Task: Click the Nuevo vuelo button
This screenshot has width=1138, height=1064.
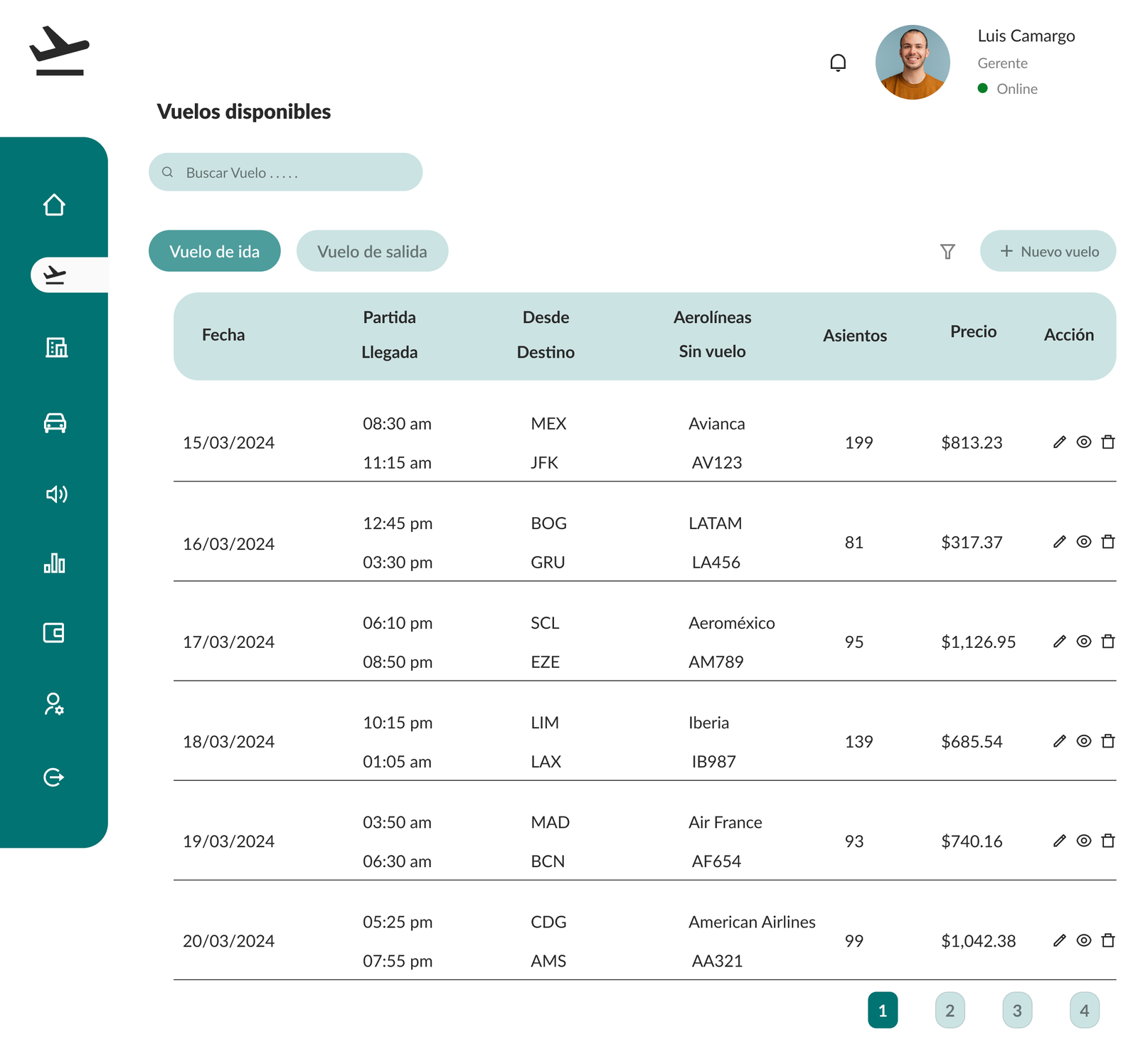Action: pos(1048,251)
